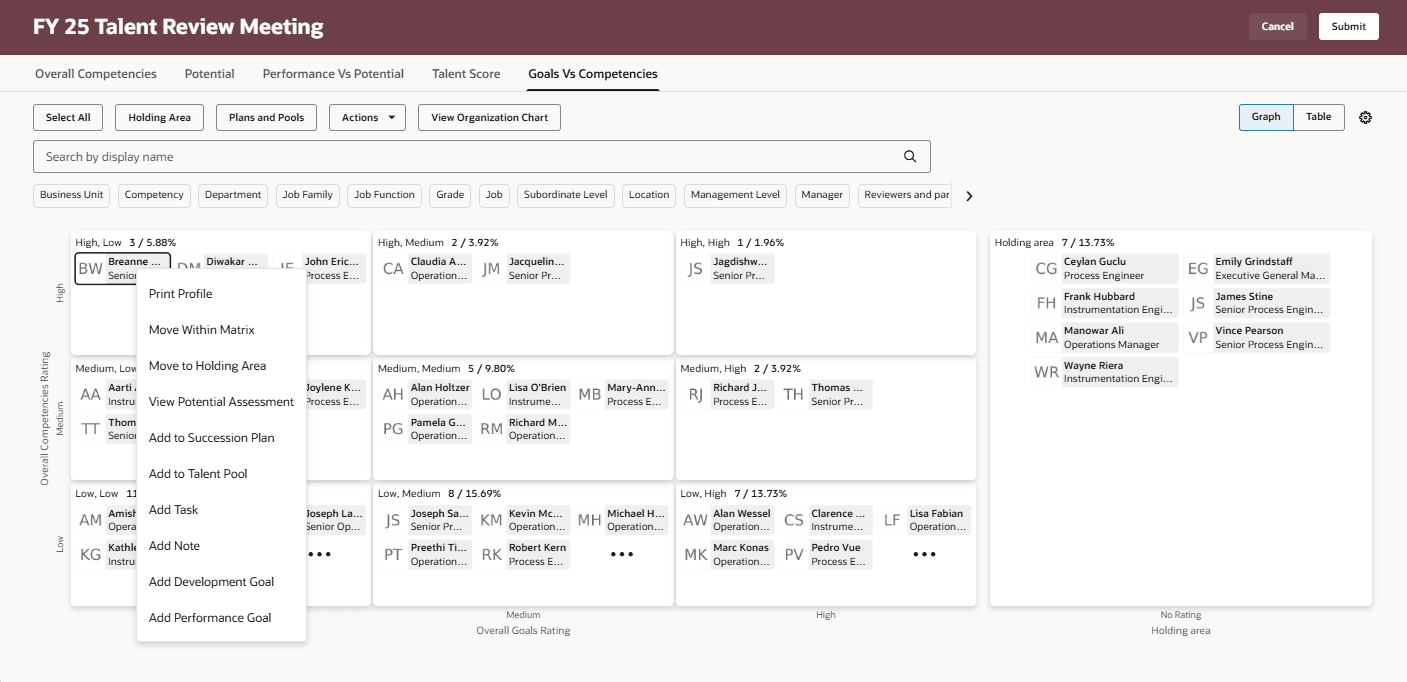The width and height of the screenshot is (1407, 682).
Task: Click View Organization Chart button
Action: click(x=489, y=117)
